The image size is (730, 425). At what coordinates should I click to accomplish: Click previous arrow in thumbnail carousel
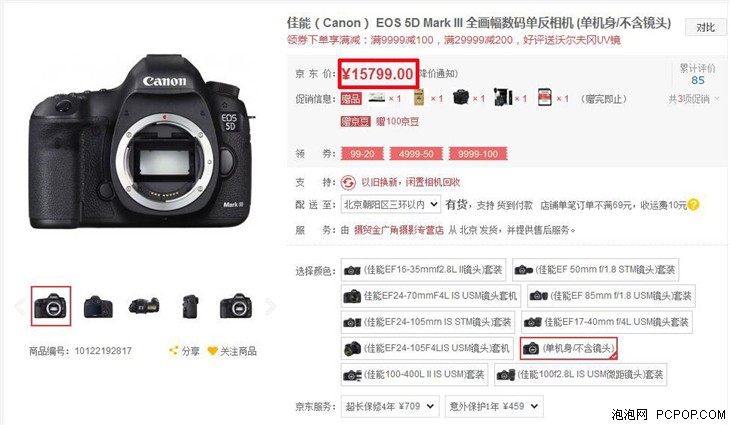pyautogui.click(x=20, y=306)
